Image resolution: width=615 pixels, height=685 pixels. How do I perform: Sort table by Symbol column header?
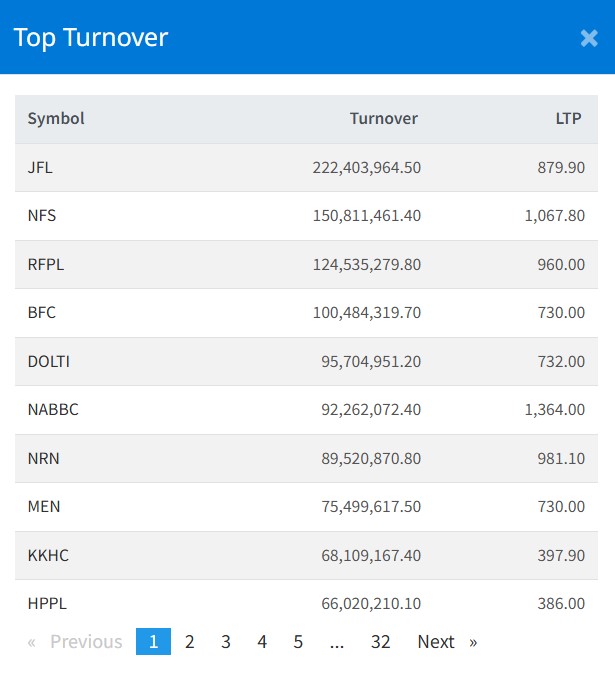(x=56, y=119)
